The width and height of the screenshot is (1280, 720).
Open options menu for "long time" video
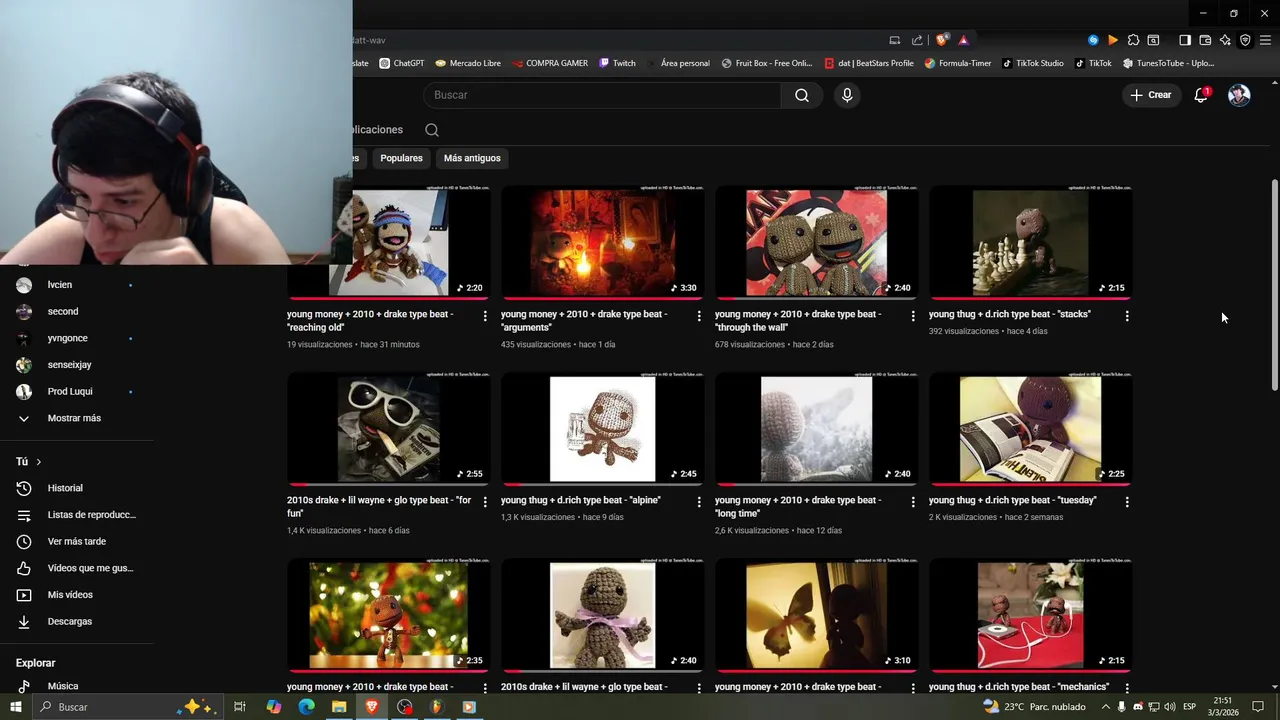click(x=913, y=502)
